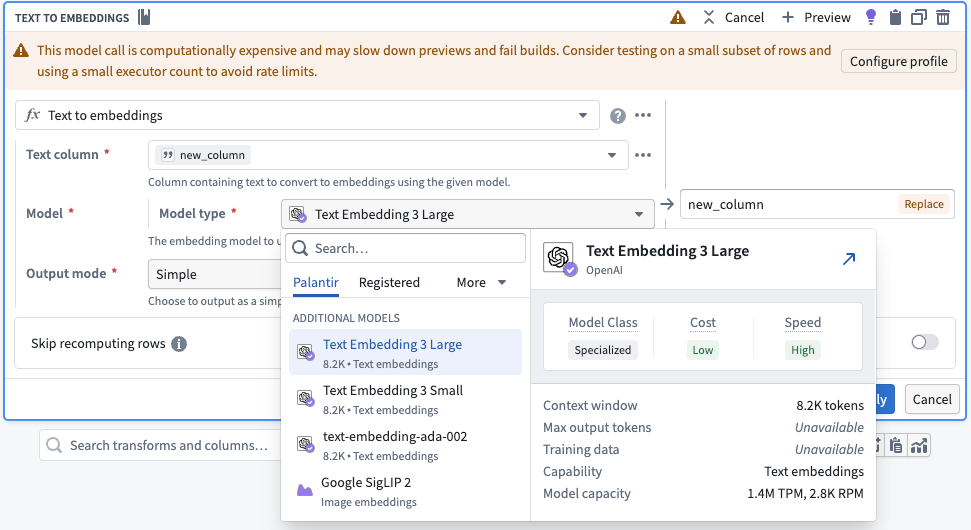Viewport: 971px width, 530px height.
Task: Click the Cancel button at the bottom right
Action: 932,399
